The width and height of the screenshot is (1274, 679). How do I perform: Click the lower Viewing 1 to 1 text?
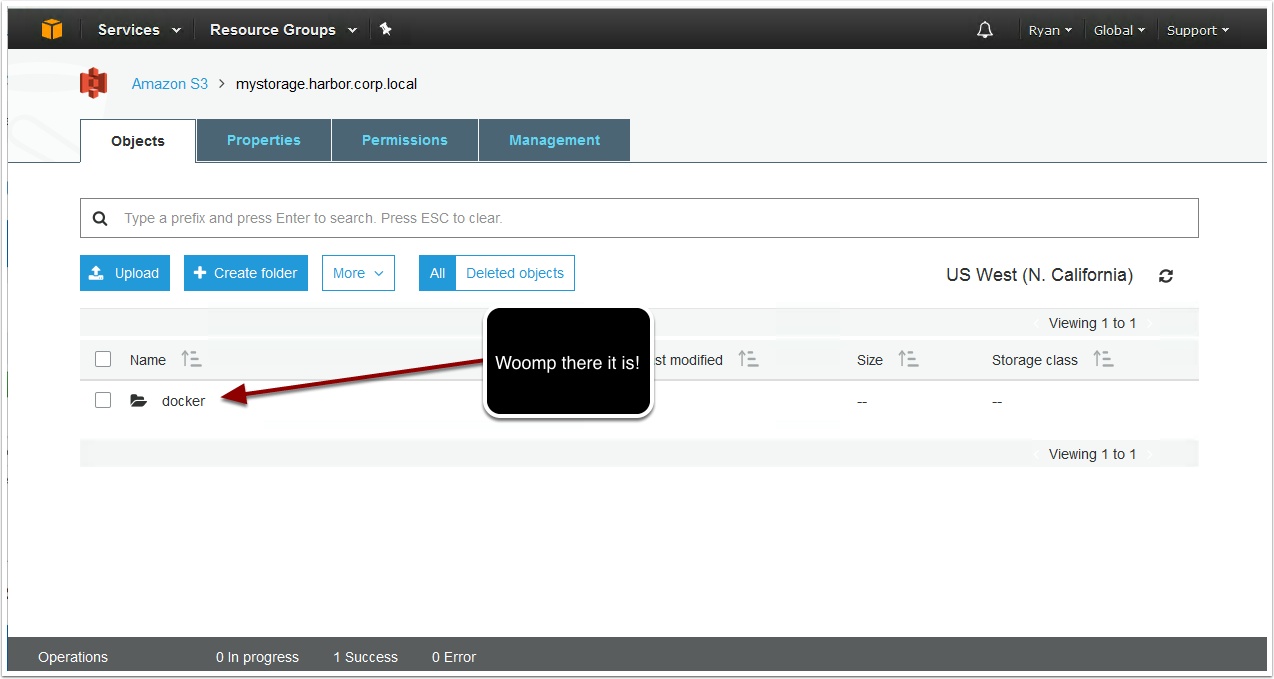coord(1092,454)
